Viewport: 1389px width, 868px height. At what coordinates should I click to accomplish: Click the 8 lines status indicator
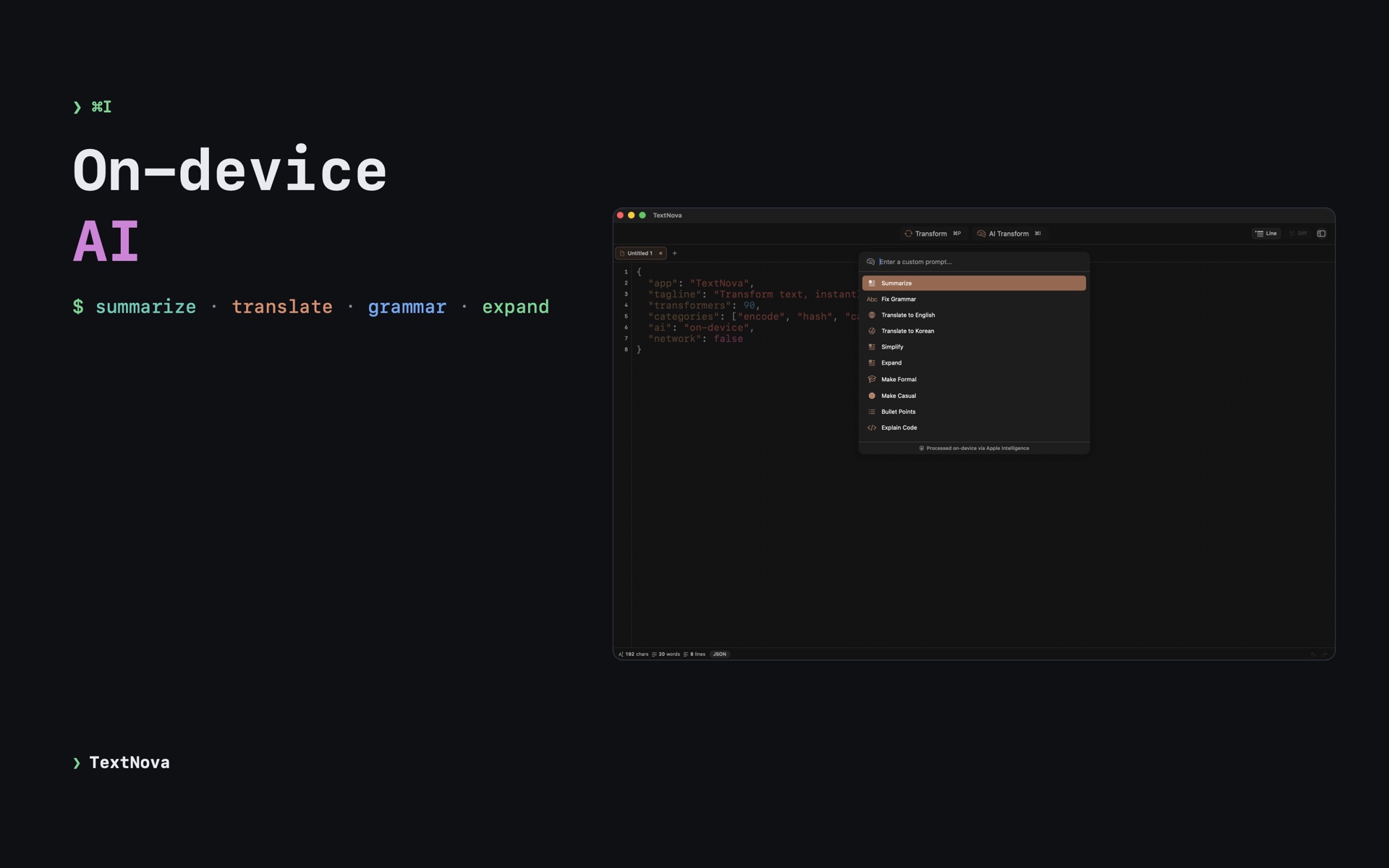click(694, 654)
